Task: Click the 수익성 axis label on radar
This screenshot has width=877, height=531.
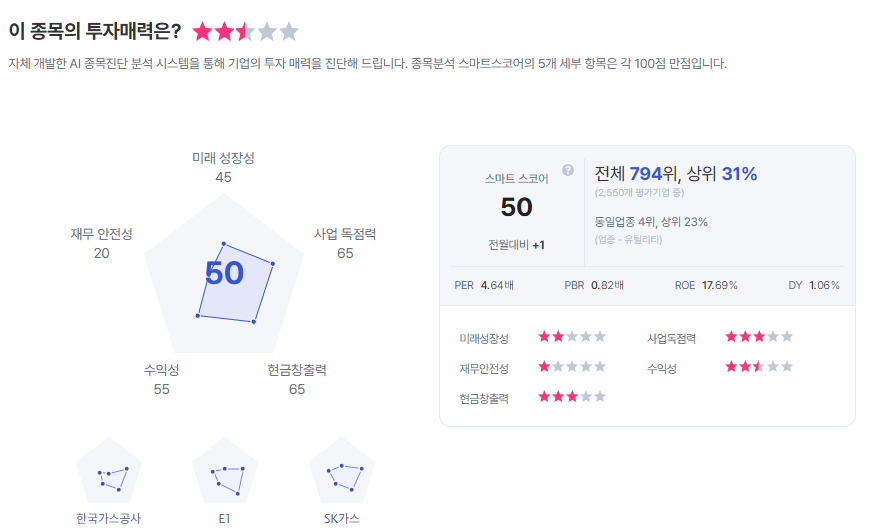Action: click(162, 370)
